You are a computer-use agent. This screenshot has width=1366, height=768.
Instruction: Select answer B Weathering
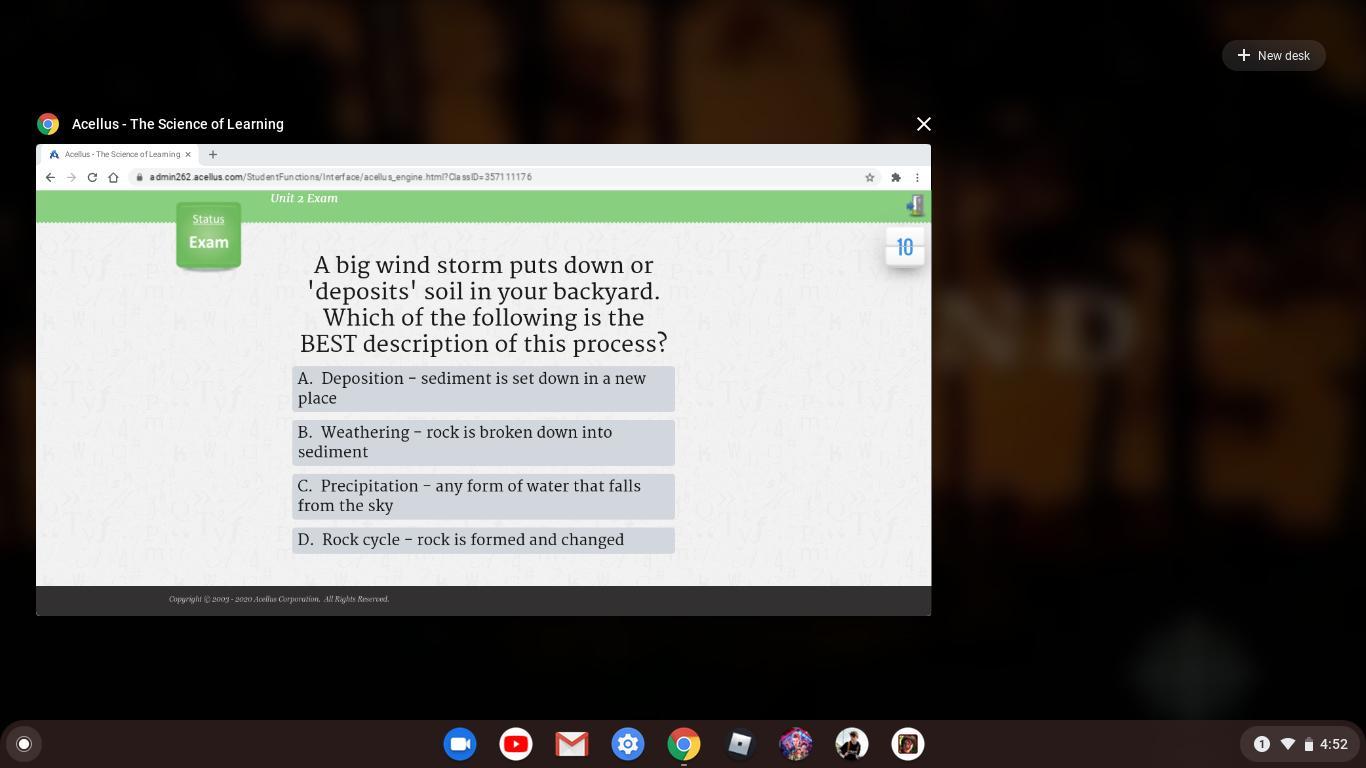pos(483,442)
